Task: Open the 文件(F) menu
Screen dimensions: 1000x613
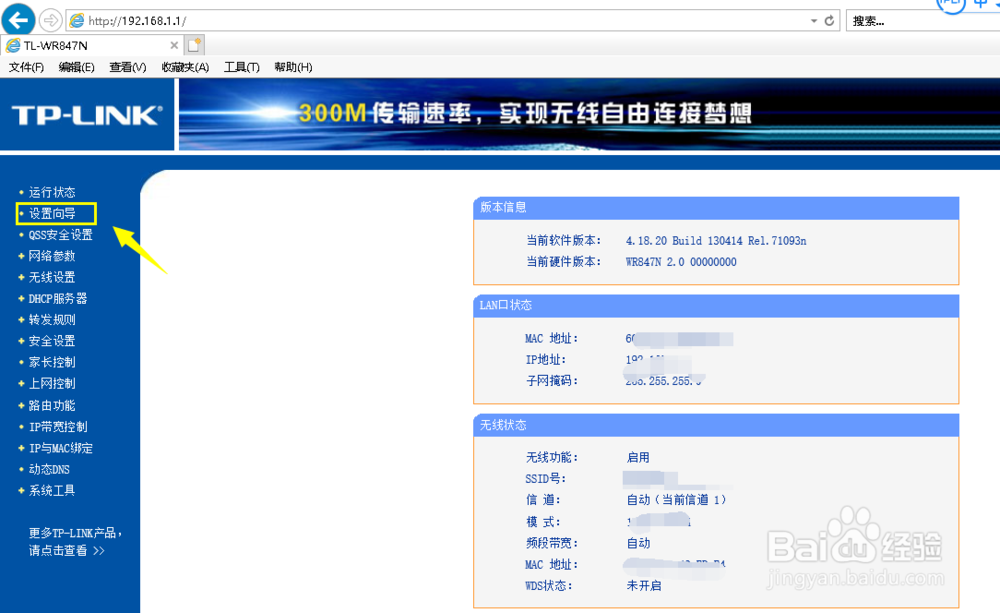Action: [26, 67]
